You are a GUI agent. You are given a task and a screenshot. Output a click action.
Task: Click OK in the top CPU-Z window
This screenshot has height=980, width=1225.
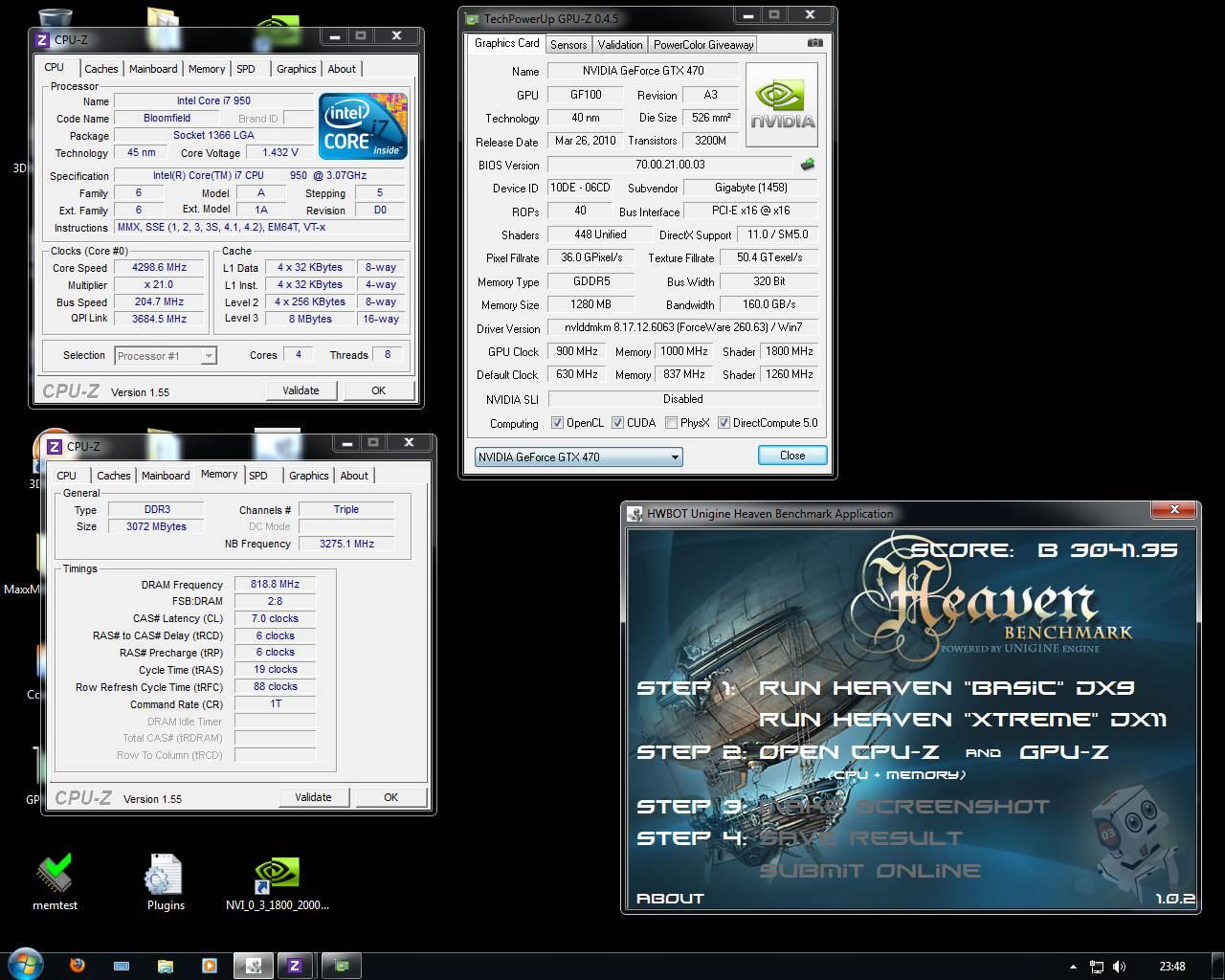coord(378,390)
